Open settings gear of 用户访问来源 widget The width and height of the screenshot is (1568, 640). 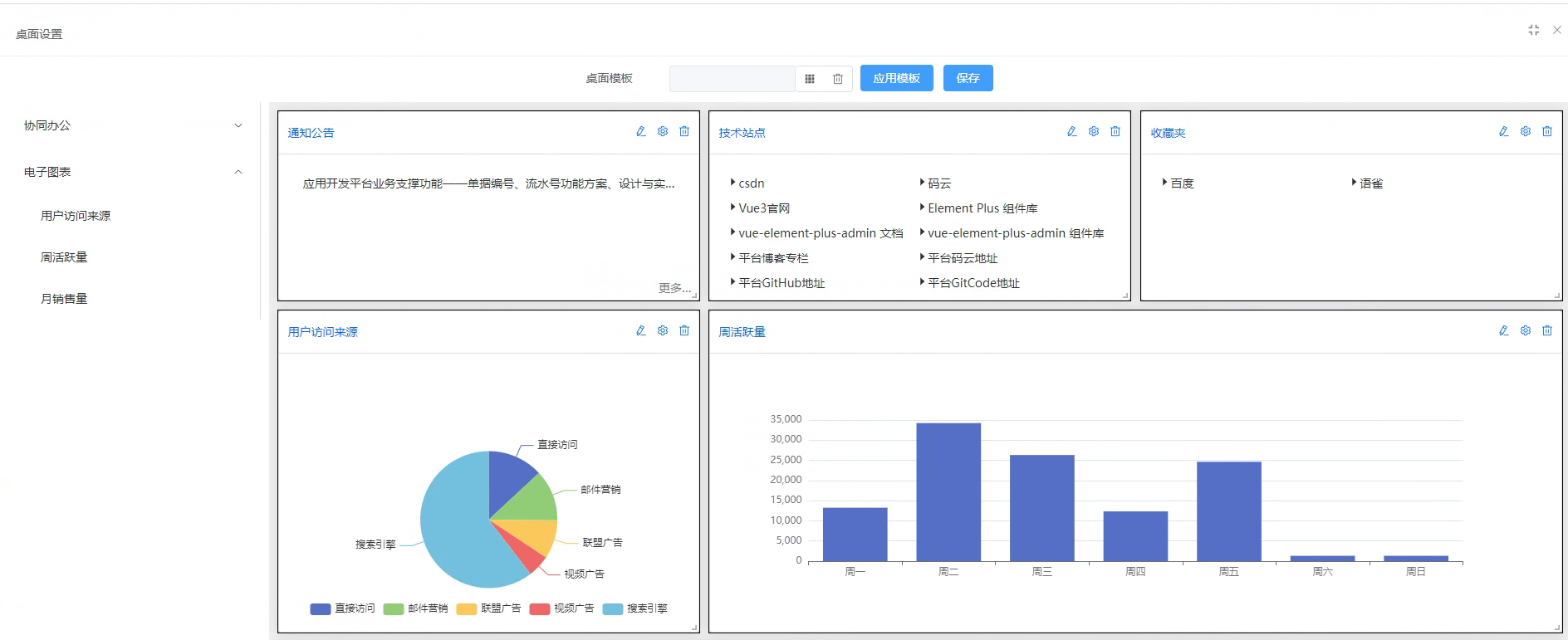point(663,330)
